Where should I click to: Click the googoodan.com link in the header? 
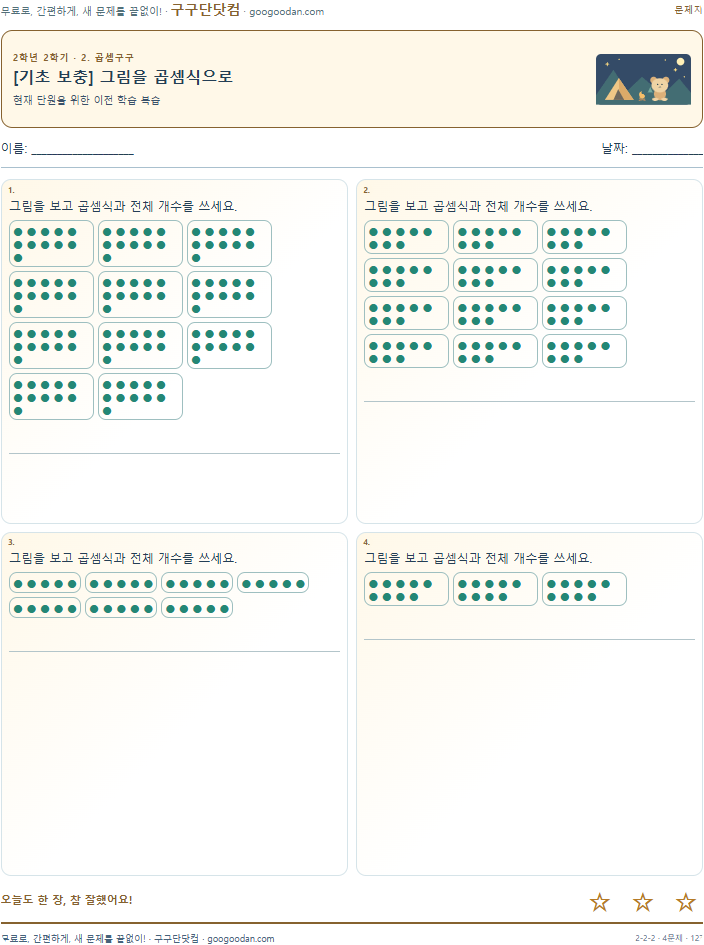[x=286, y=11]
